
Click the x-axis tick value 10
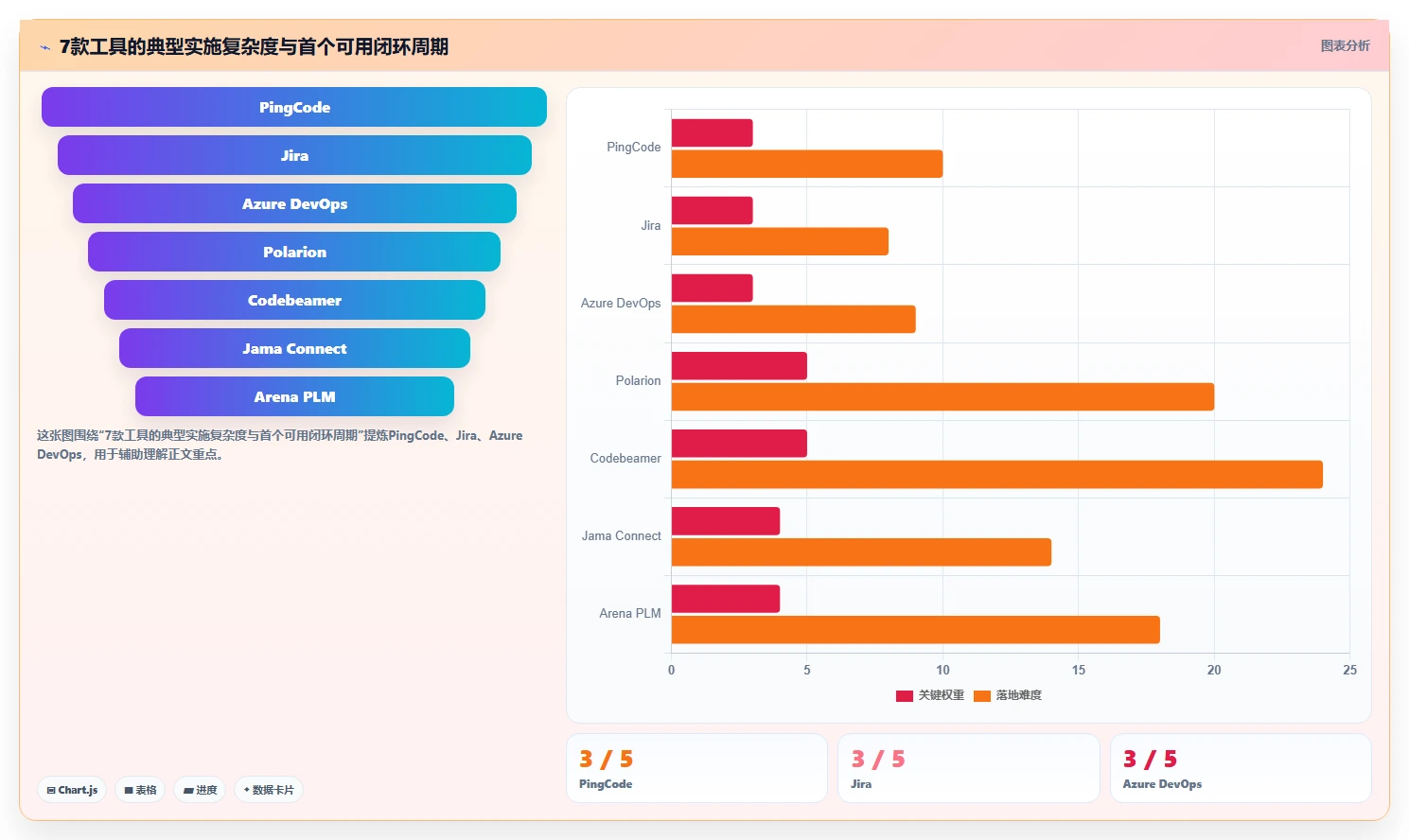click(942, 670)
